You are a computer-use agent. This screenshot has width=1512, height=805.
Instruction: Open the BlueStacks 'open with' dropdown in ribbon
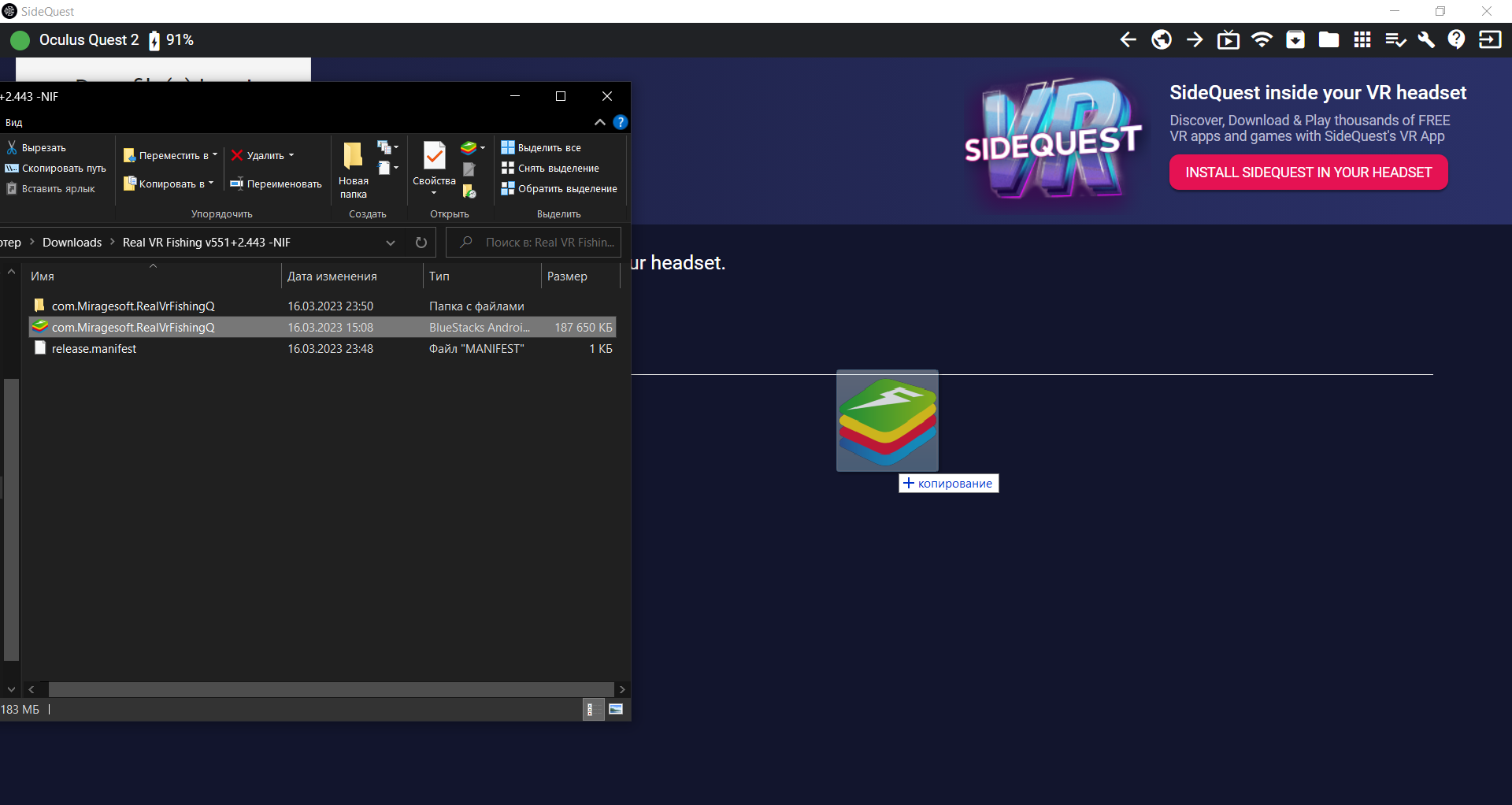pyautogui.click(x=472, y=147)
